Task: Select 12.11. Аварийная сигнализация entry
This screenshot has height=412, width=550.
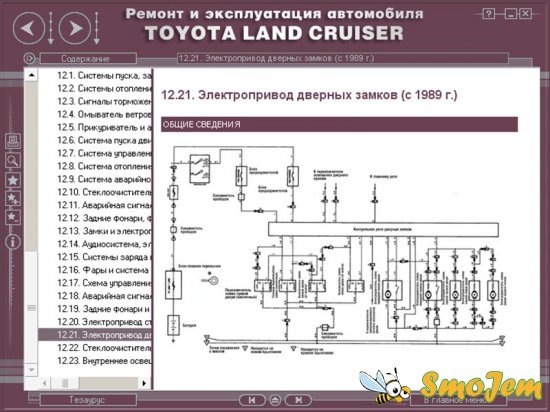Action: [x=104, y=205]
